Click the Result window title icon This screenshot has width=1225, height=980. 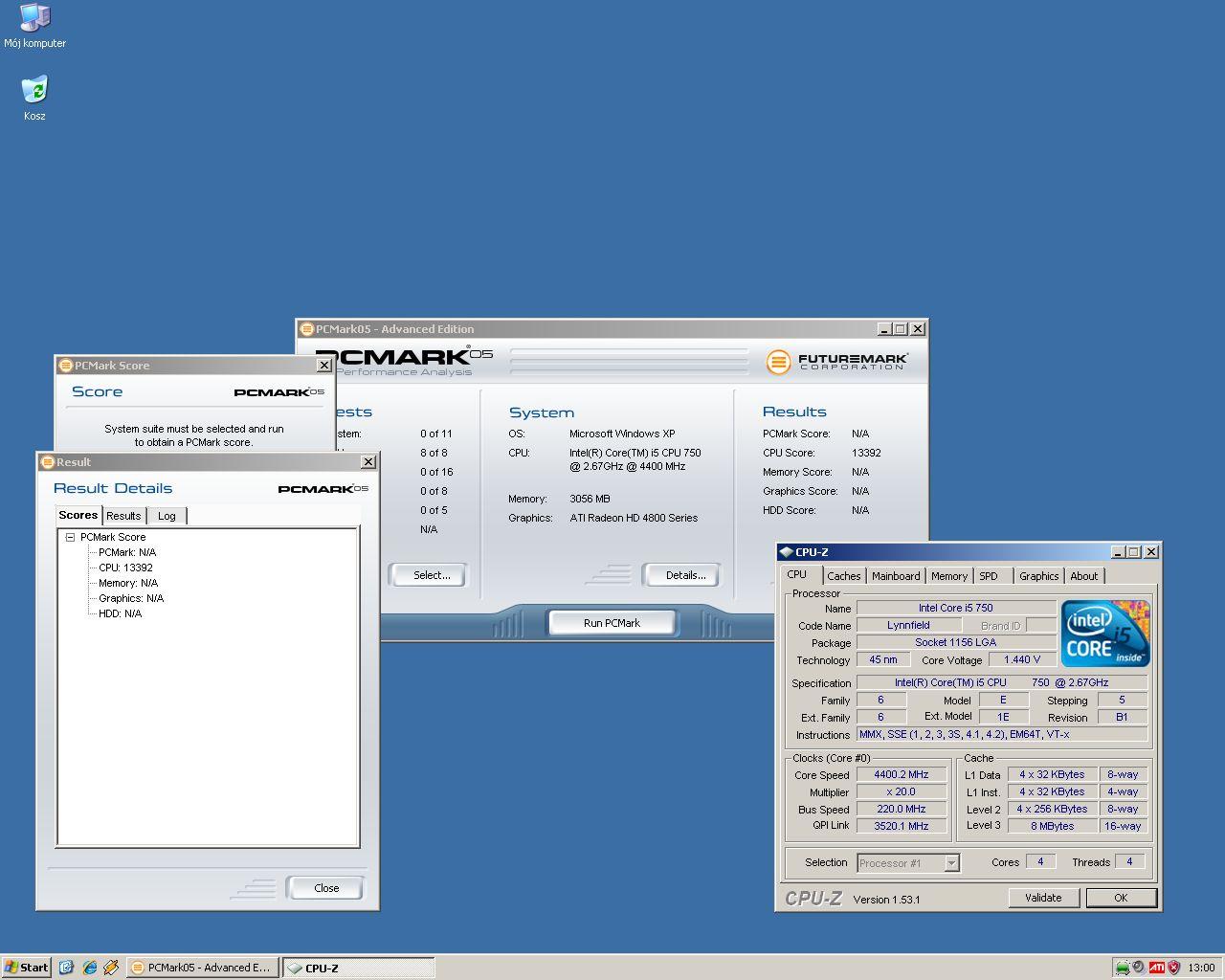(x=48, y=462)
